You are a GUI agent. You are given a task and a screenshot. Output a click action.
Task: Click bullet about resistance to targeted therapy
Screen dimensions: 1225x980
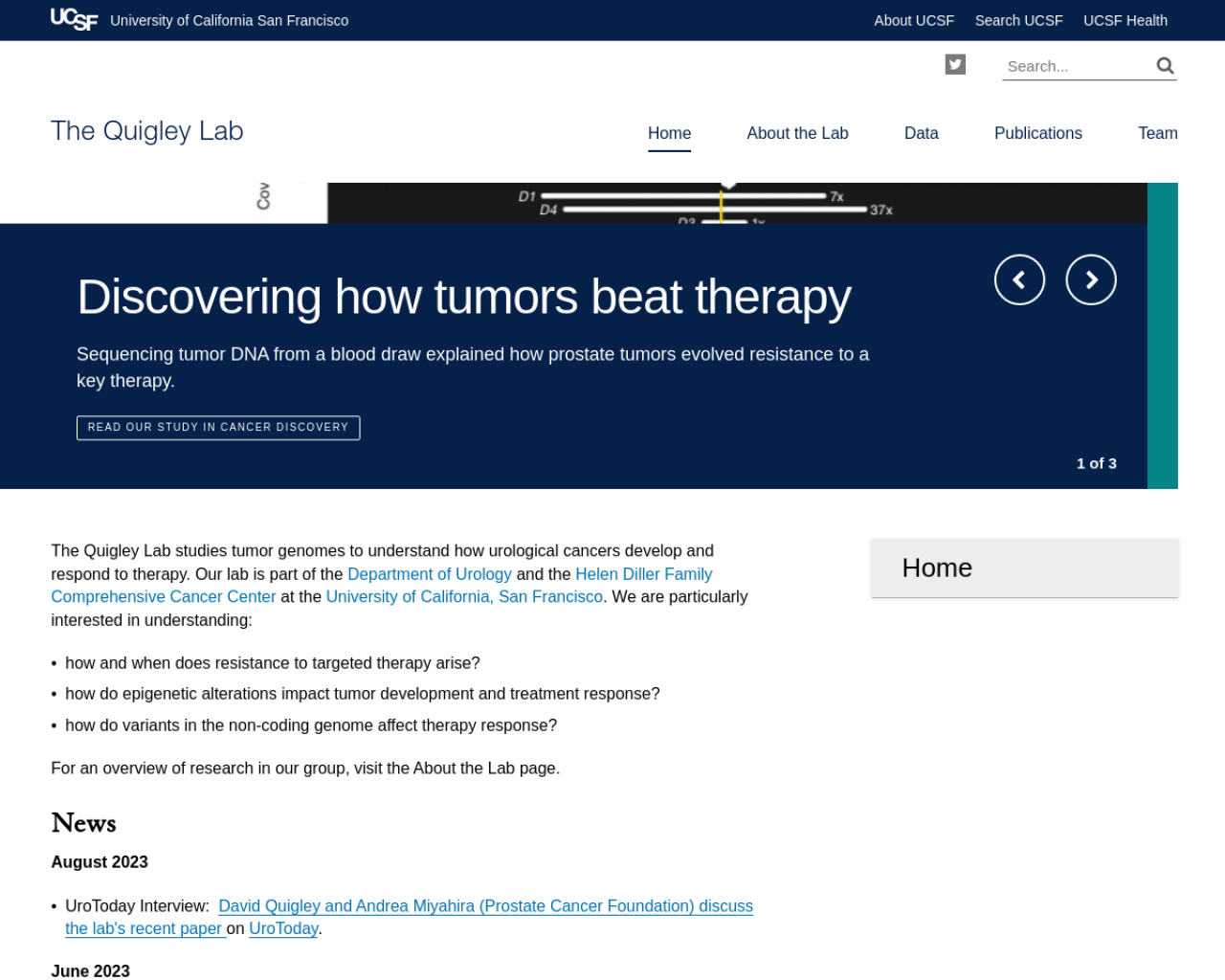[272, 663]
